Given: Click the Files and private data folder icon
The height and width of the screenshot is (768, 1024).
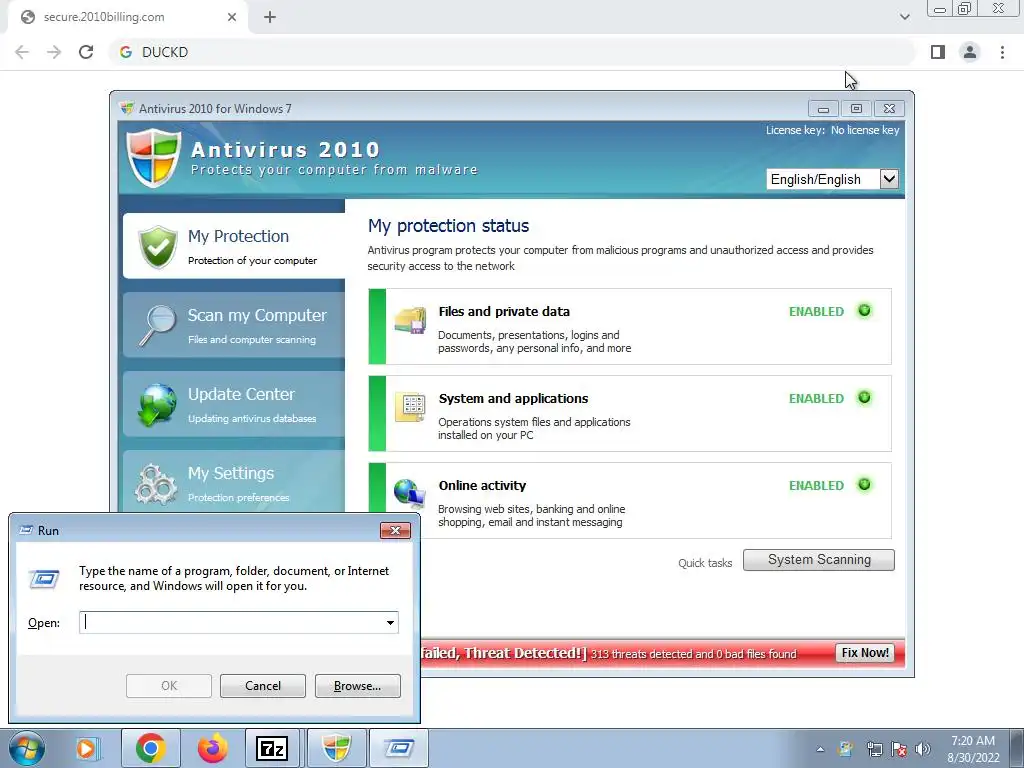Looking at the screenshot, I should [x=410, y=320].
